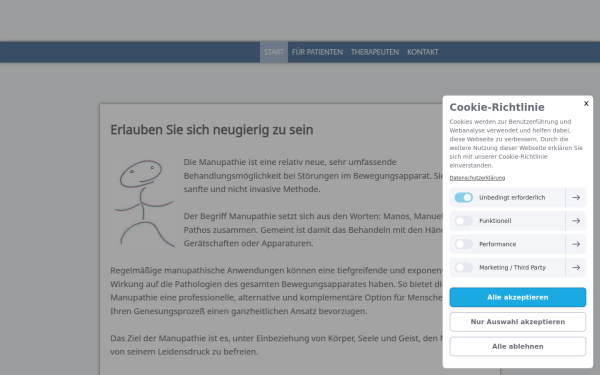Click paragraph starting Das Ziel der Manupathie
Screen dimensions: 600x375
276,345
